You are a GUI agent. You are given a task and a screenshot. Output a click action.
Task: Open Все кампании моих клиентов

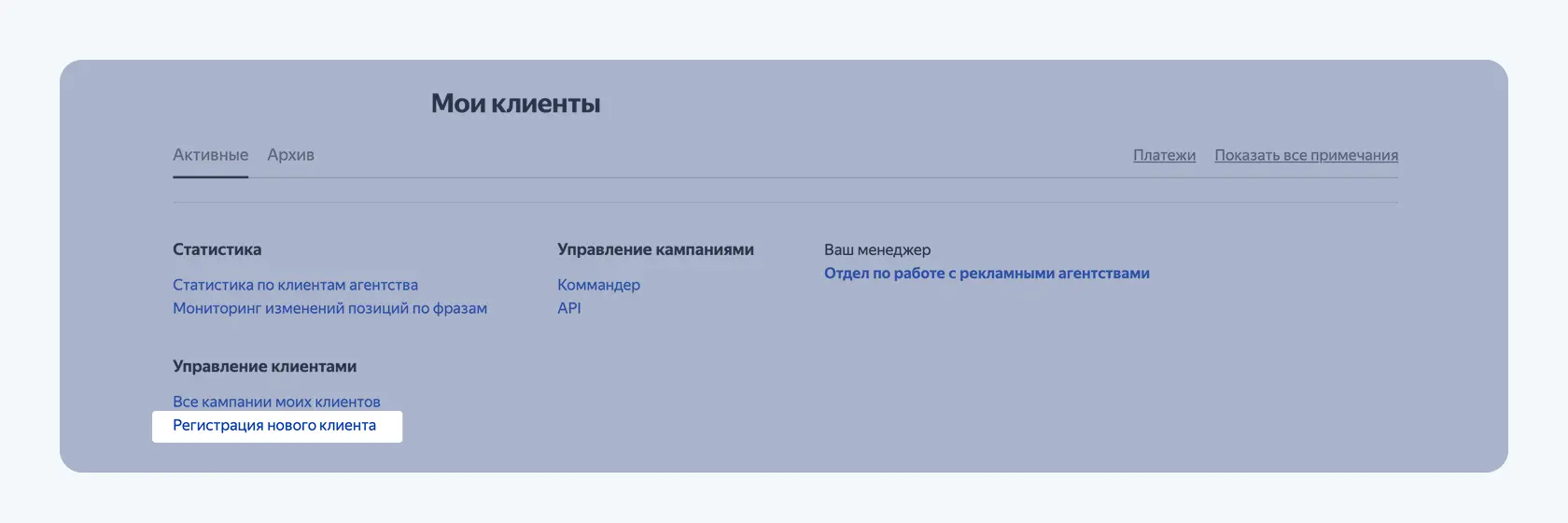tap(276, 402)
